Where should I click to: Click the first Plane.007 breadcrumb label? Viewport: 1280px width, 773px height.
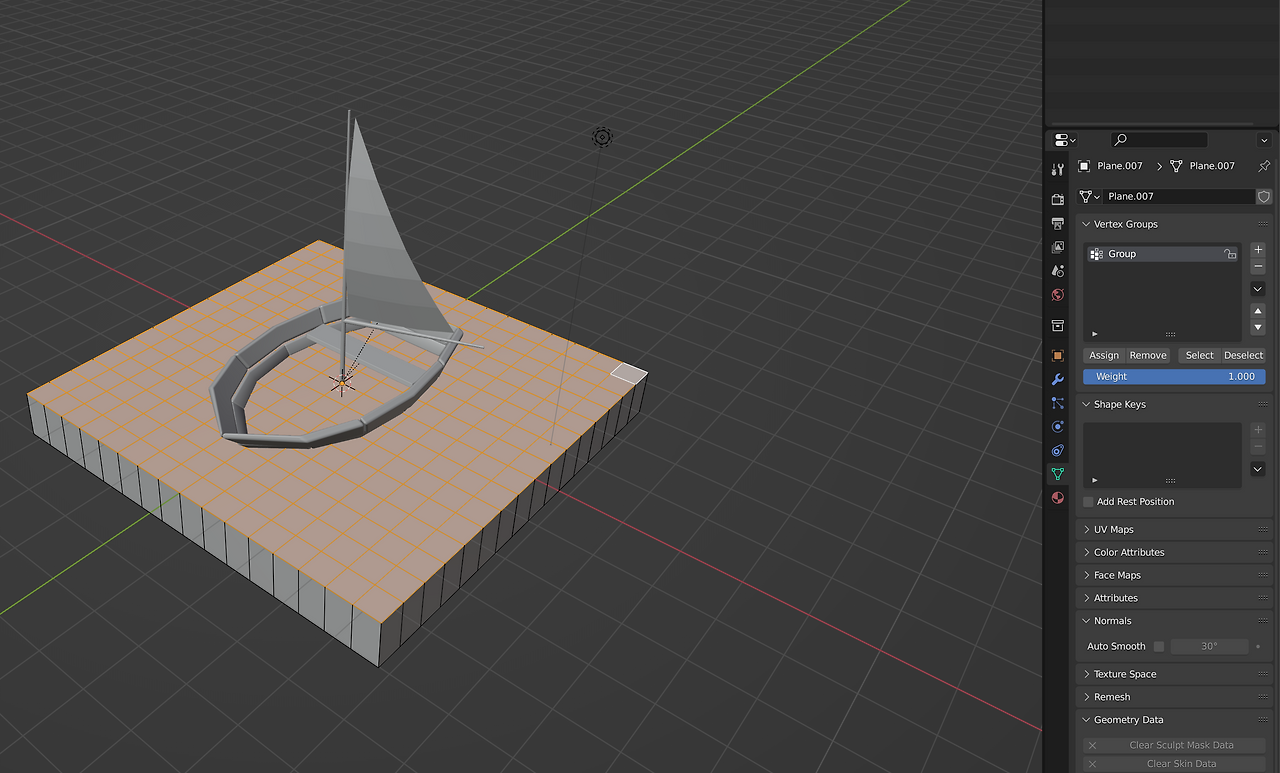tap(1120, 166)
